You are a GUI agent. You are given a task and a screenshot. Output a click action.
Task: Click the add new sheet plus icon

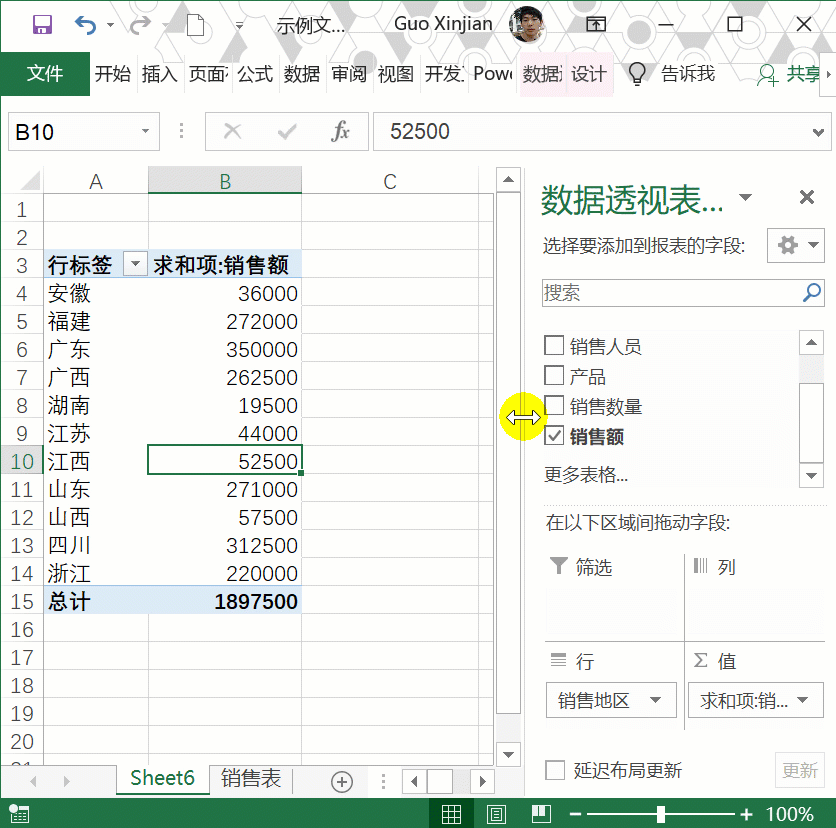(342, 781)
